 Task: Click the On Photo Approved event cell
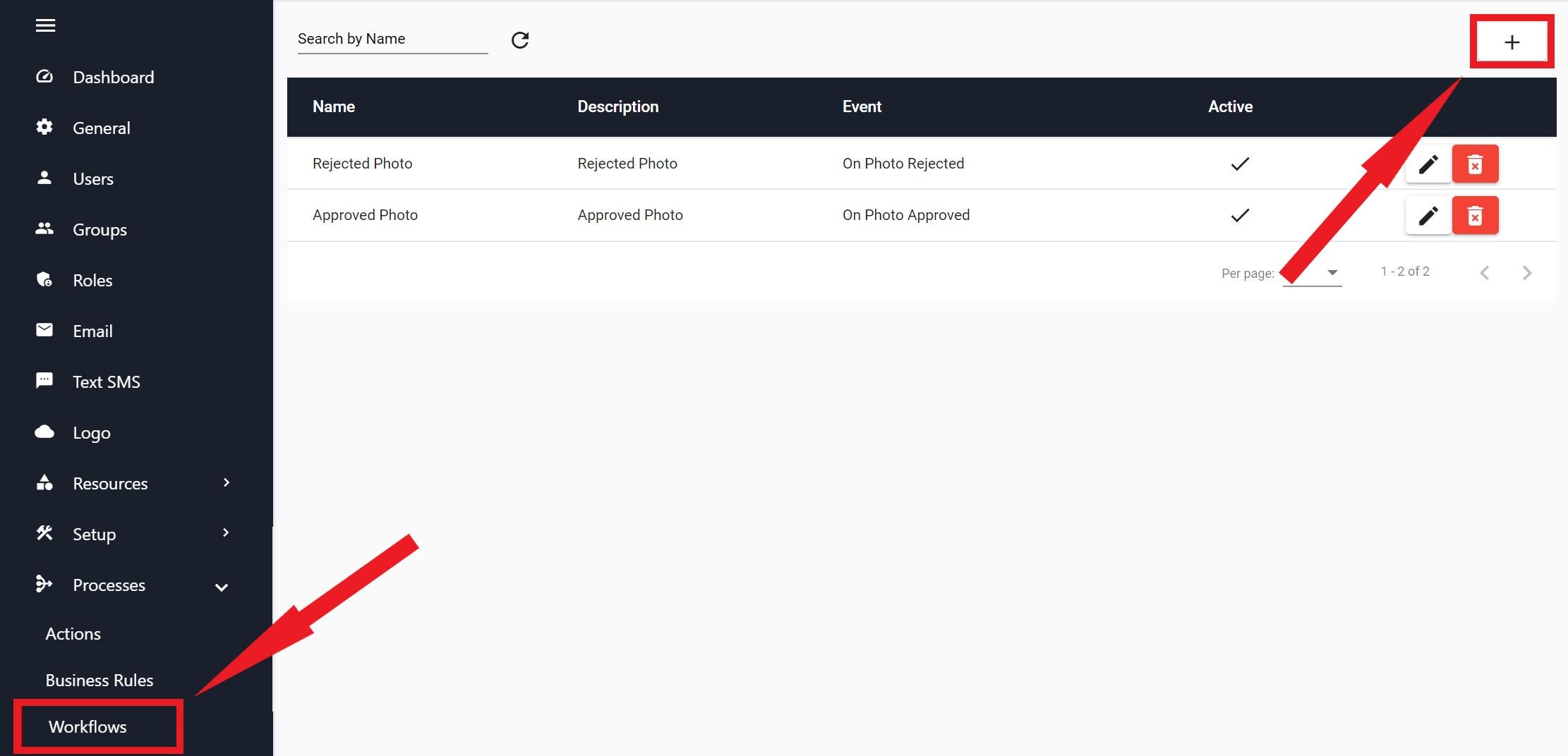click(906, 215)
